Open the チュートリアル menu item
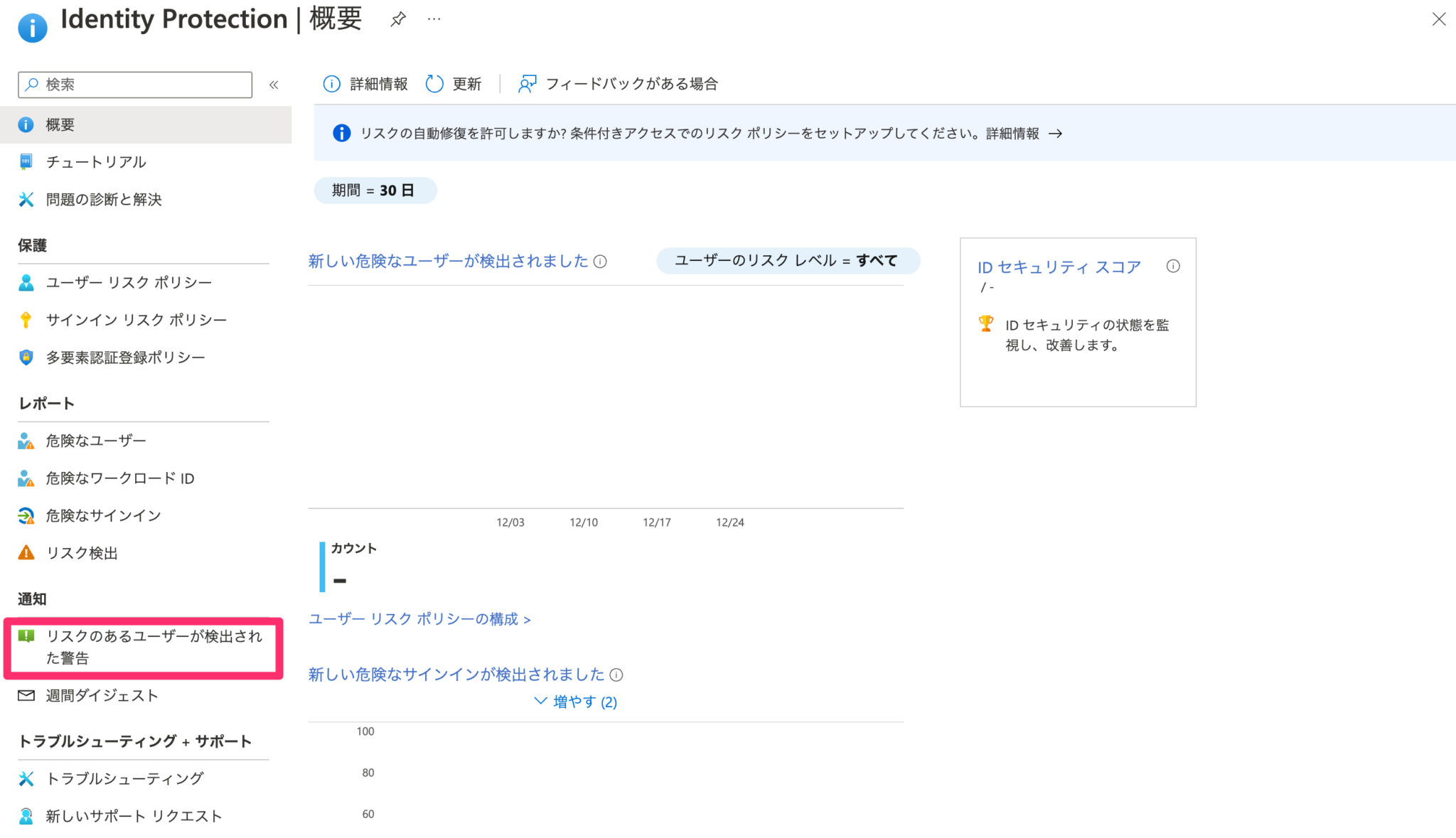Image resolution: width=1456 pixels, height=838 pixels. 95,162
